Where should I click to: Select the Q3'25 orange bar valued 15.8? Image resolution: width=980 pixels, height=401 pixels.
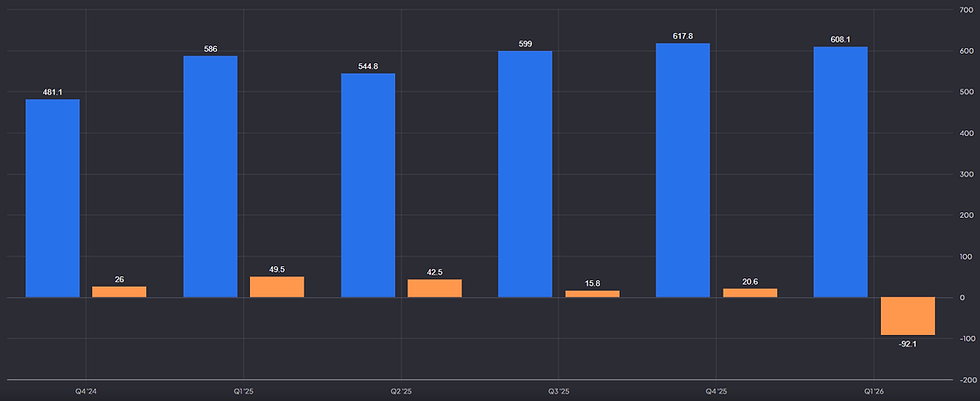(592, 294)
